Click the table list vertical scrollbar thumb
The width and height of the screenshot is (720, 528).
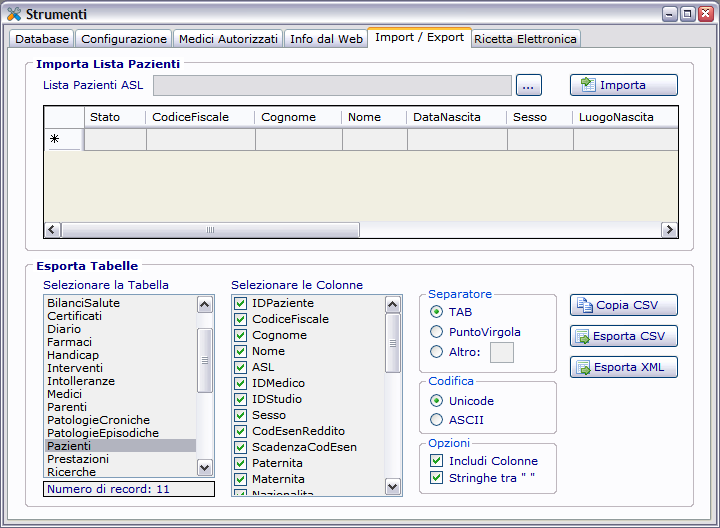205,360
